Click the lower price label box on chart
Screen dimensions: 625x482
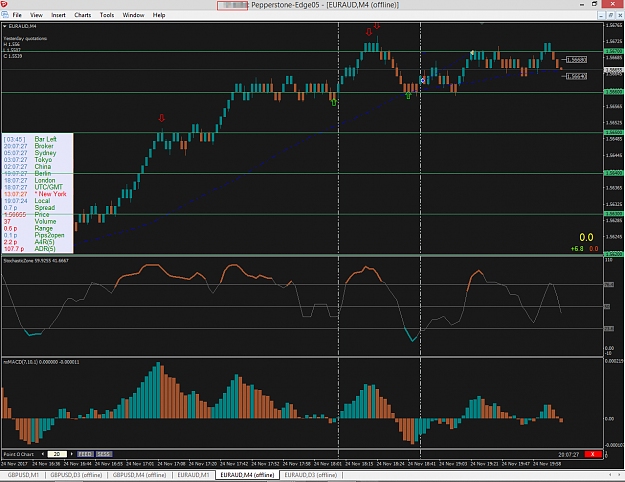576,76
